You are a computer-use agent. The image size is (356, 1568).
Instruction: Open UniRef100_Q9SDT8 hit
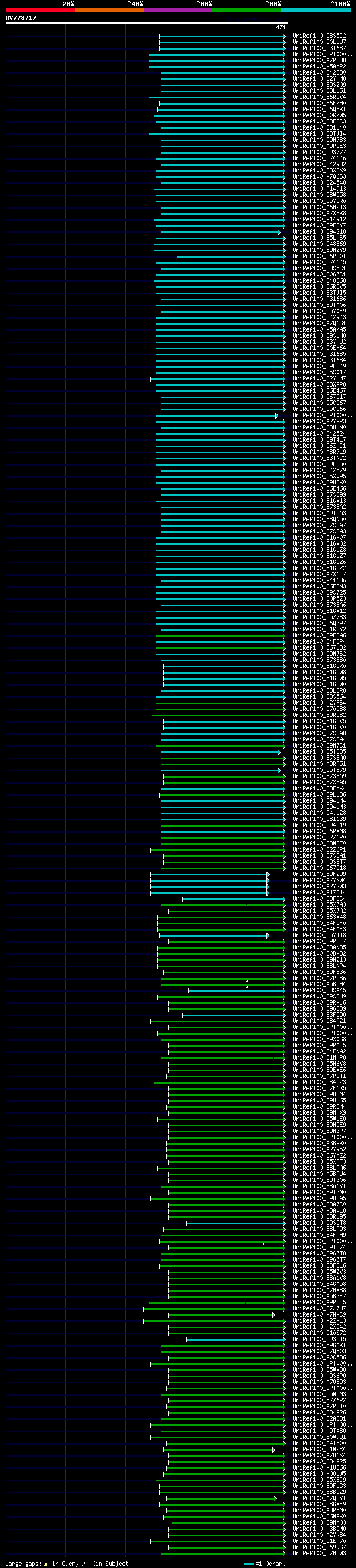(319, 1223)
